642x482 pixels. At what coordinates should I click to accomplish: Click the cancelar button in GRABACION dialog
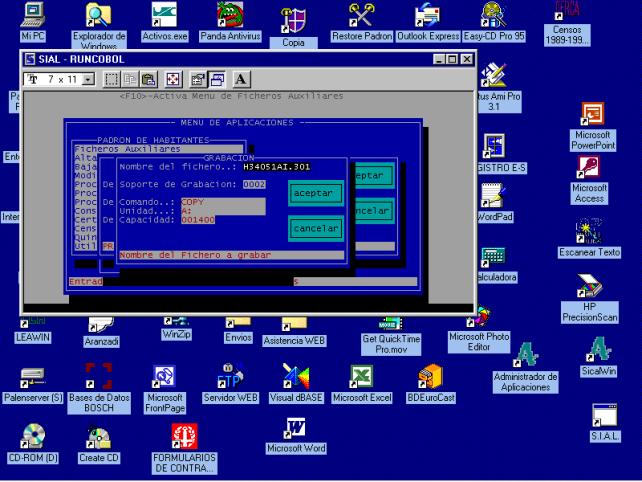click(315, 229)
